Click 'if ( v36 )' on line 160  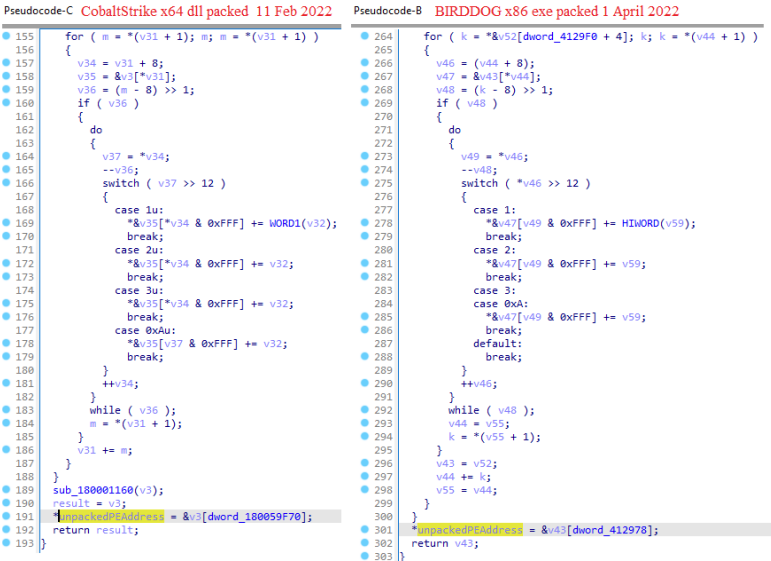click(108, 103)
